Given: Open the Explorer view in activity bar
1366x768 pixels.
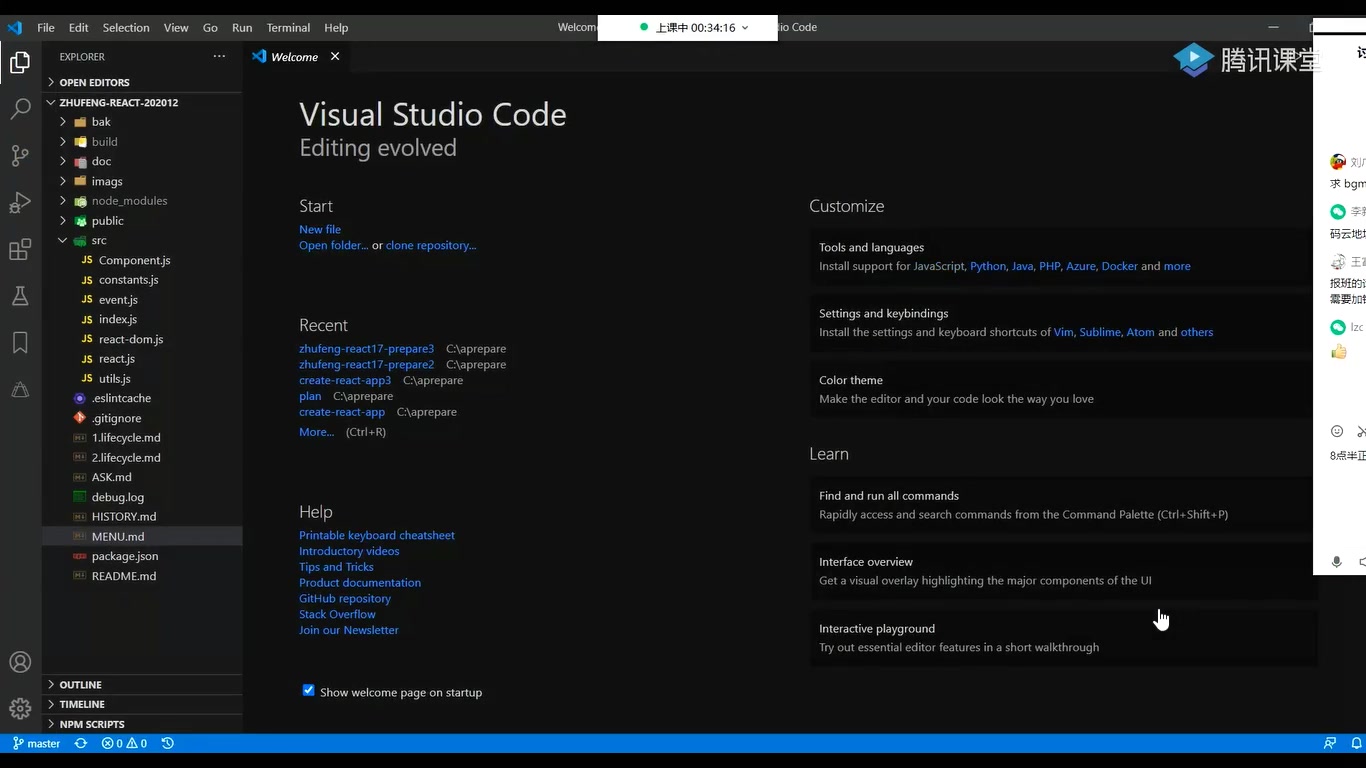Looking at the screenshot, I should (x=20, y=62).
